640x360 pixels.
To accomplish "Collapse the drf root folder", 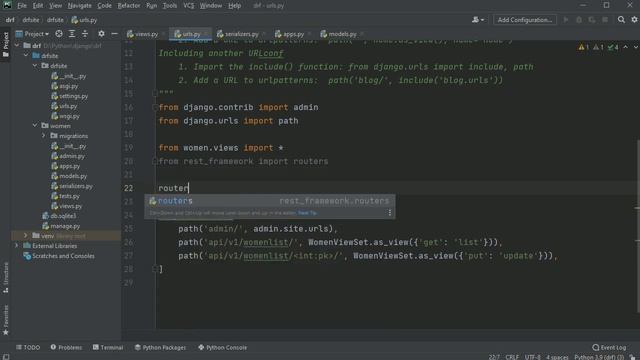I will [17, 46].
